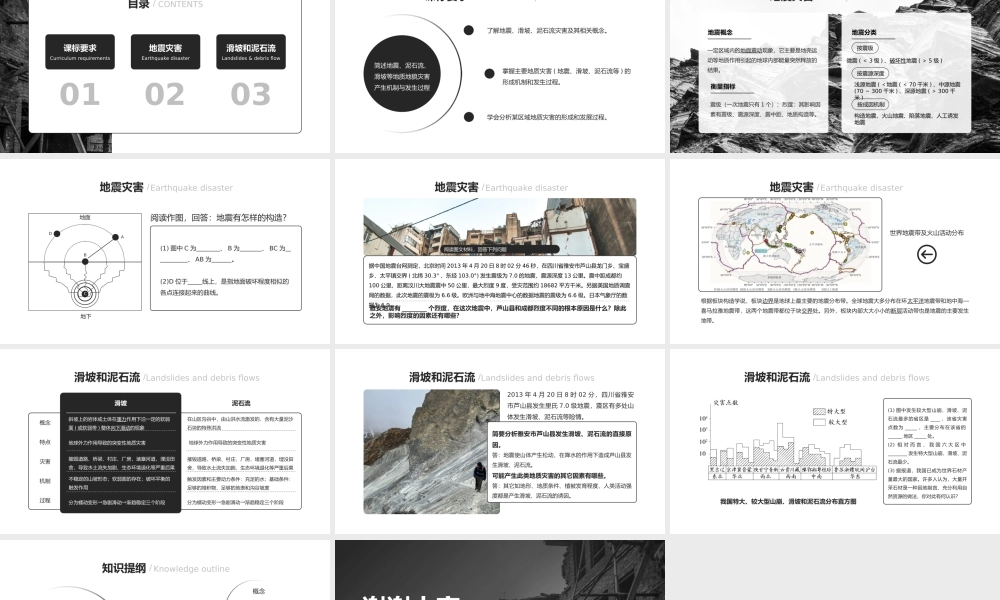The height and width of the screenshot is (600, 1000).
Task: Click the chart caption 我国特大、较大型山崩
Action: pyautogui.click(x=788, y=501)
